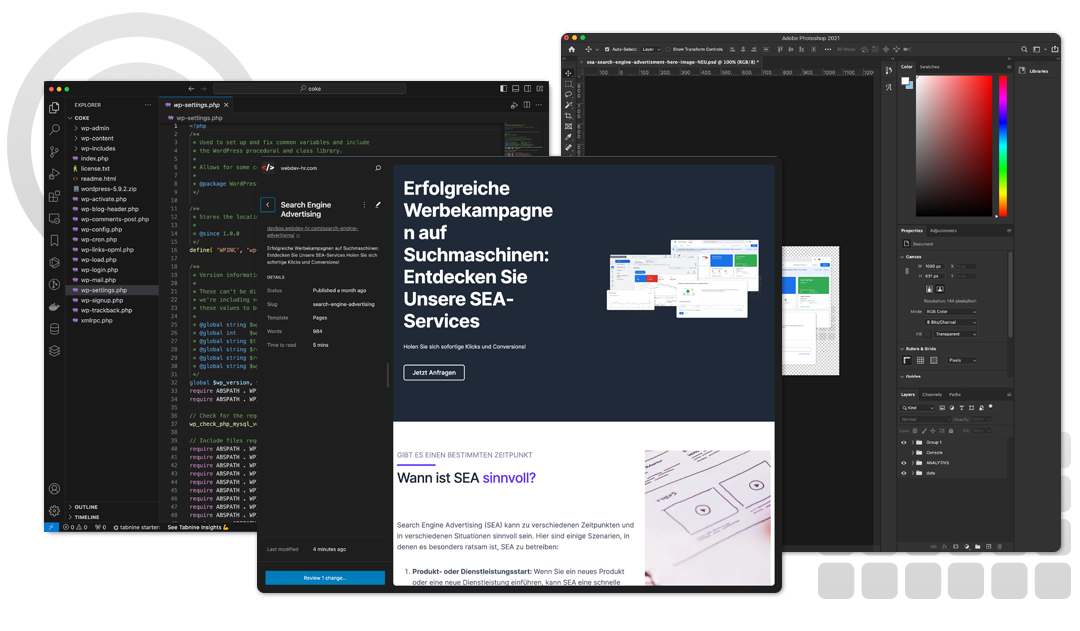Image resolution: width=1080 pixels, height=631 pixels.
Task: Select the Move tool in Photoshop's toolbar
Action: 568,73
